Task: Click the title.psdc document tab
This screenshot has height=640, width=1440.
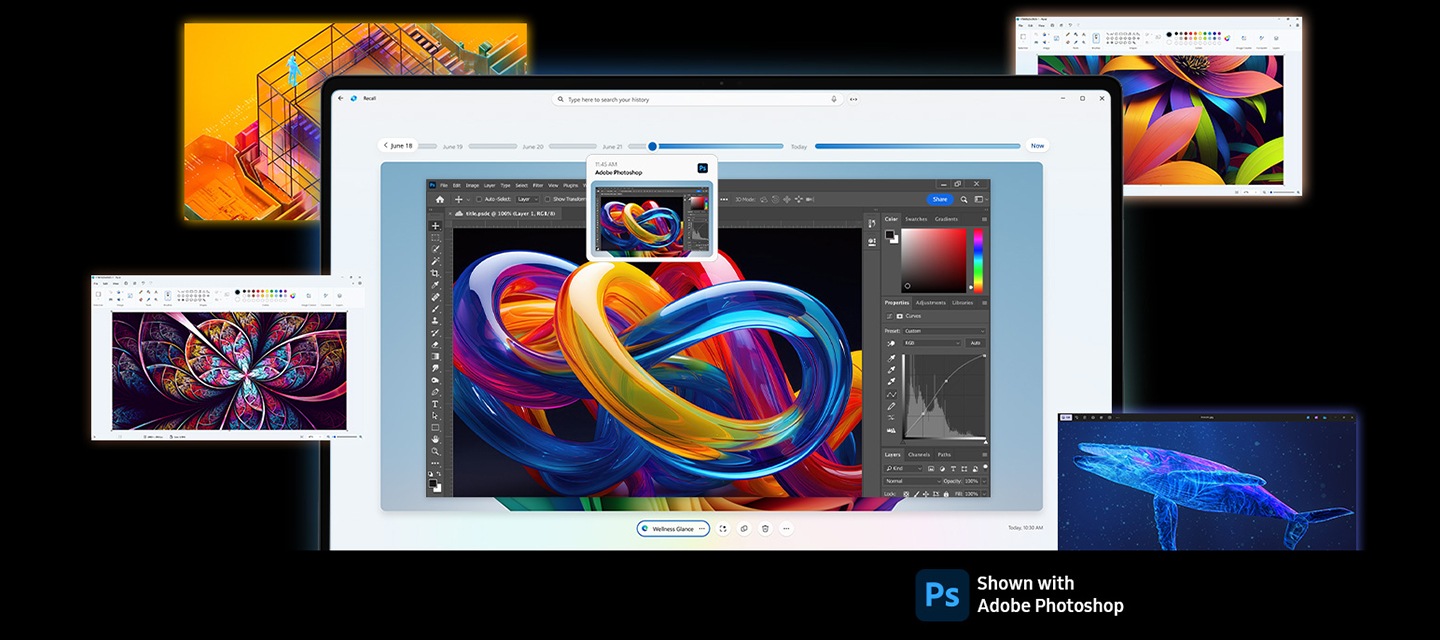Action: tap(505, 213)
